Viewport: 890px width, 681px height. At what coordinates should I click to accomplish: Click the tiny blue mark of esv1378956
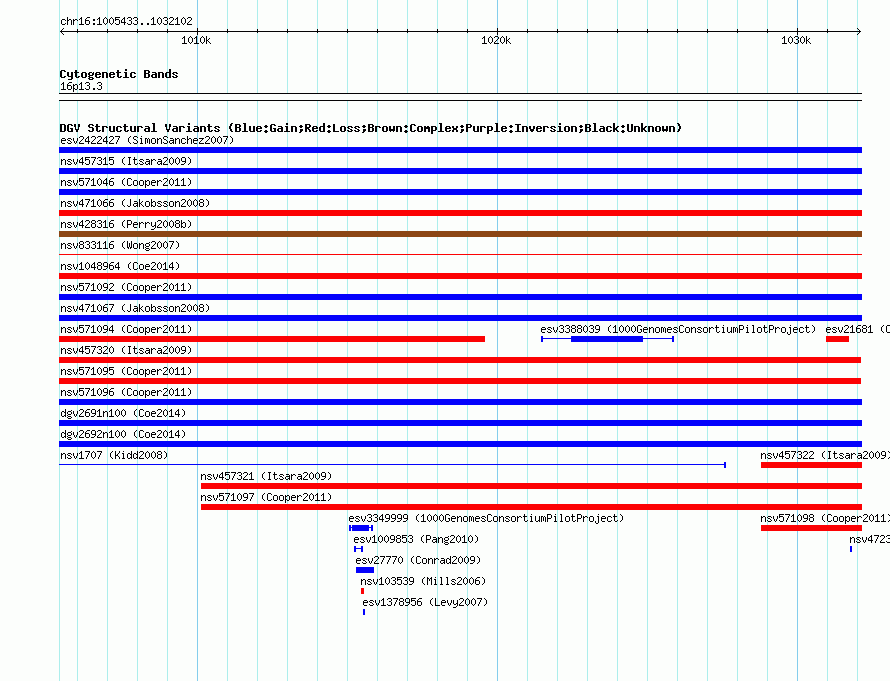364,612
